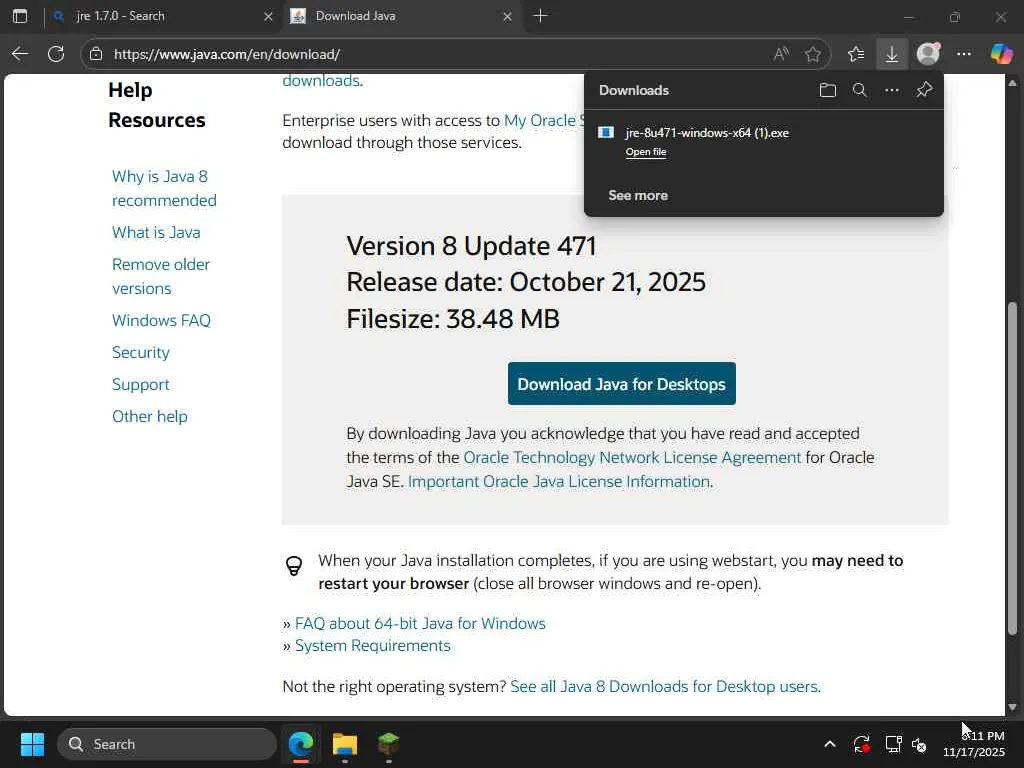The width and height of the screenshot is (1024, 768).
Task: Open the Windows FAQ link
Action: pyautogui.click(x=161, y=321)
